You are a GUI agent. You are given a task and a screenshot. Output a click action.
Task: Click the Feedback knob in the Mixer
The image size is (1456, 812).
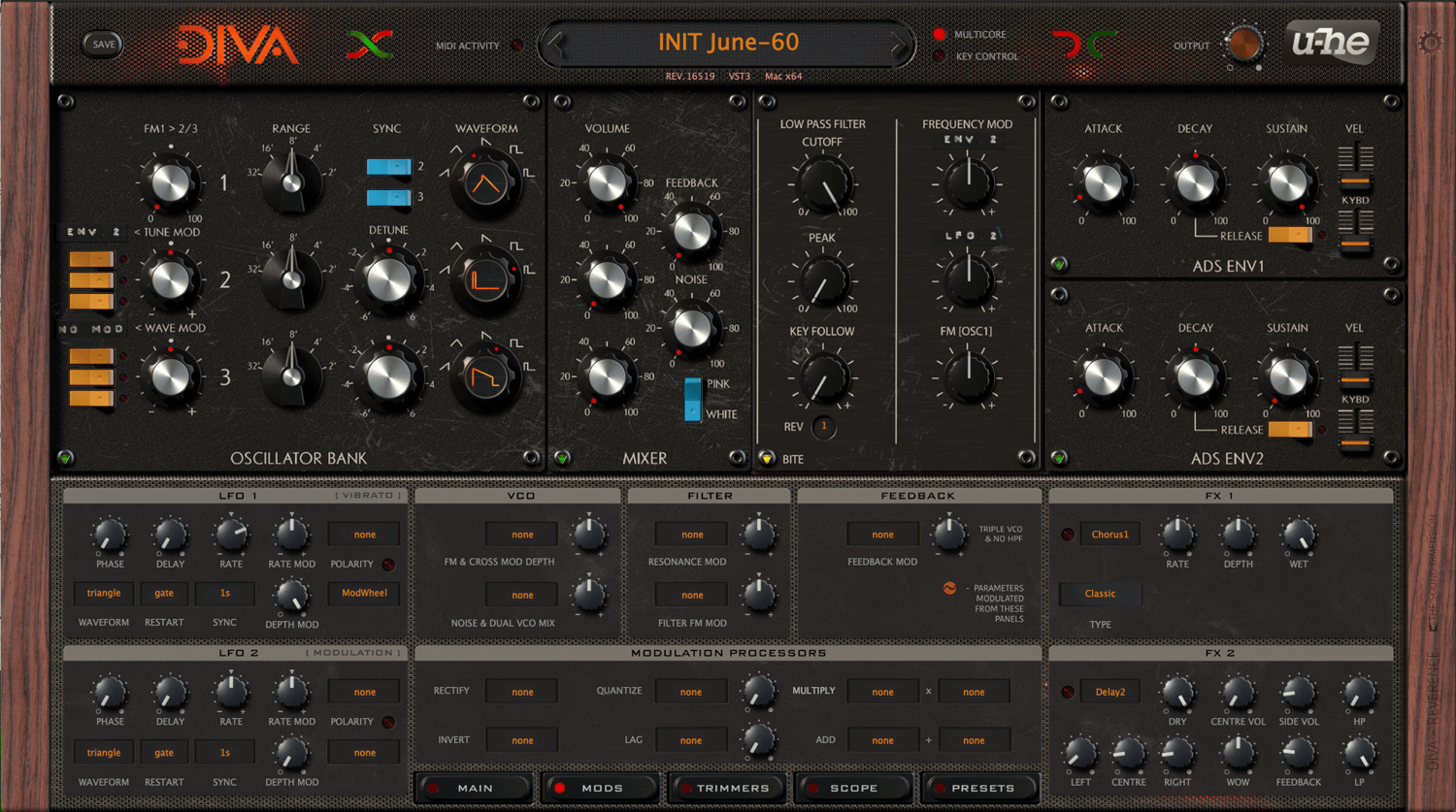[692, 231]
